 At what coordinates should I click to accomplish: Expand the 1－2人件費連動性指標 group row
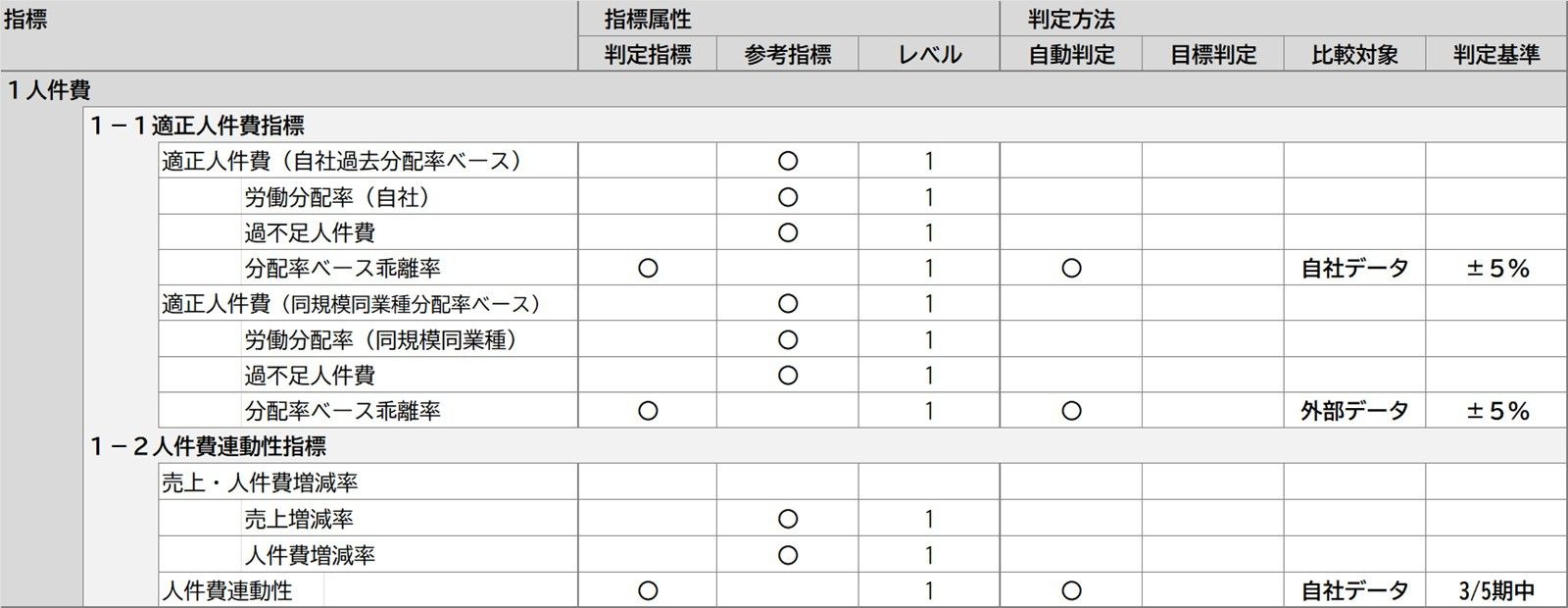click(208, 446)
